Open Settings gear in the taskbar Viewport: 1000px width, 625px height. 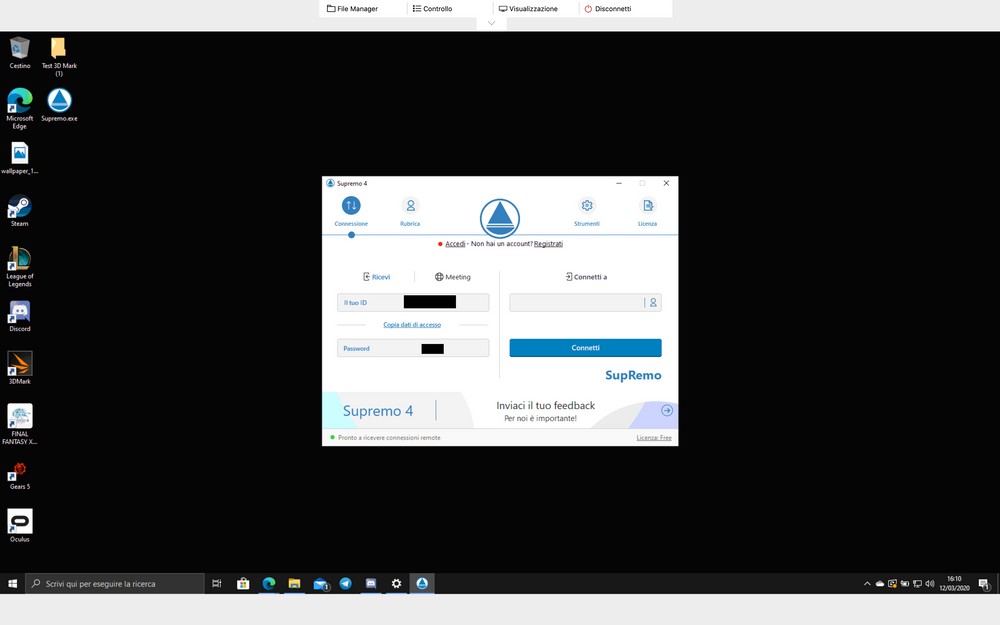397,584
